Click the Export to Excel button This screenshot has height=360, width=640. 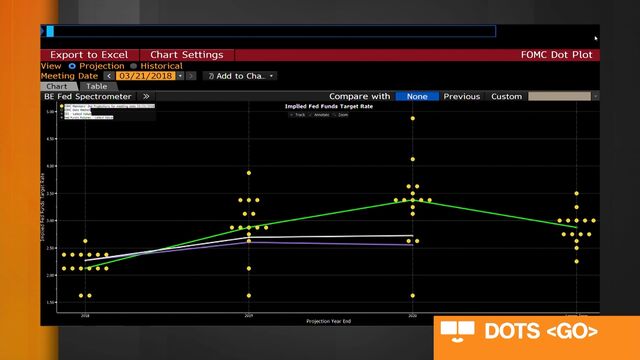point(89,55)
